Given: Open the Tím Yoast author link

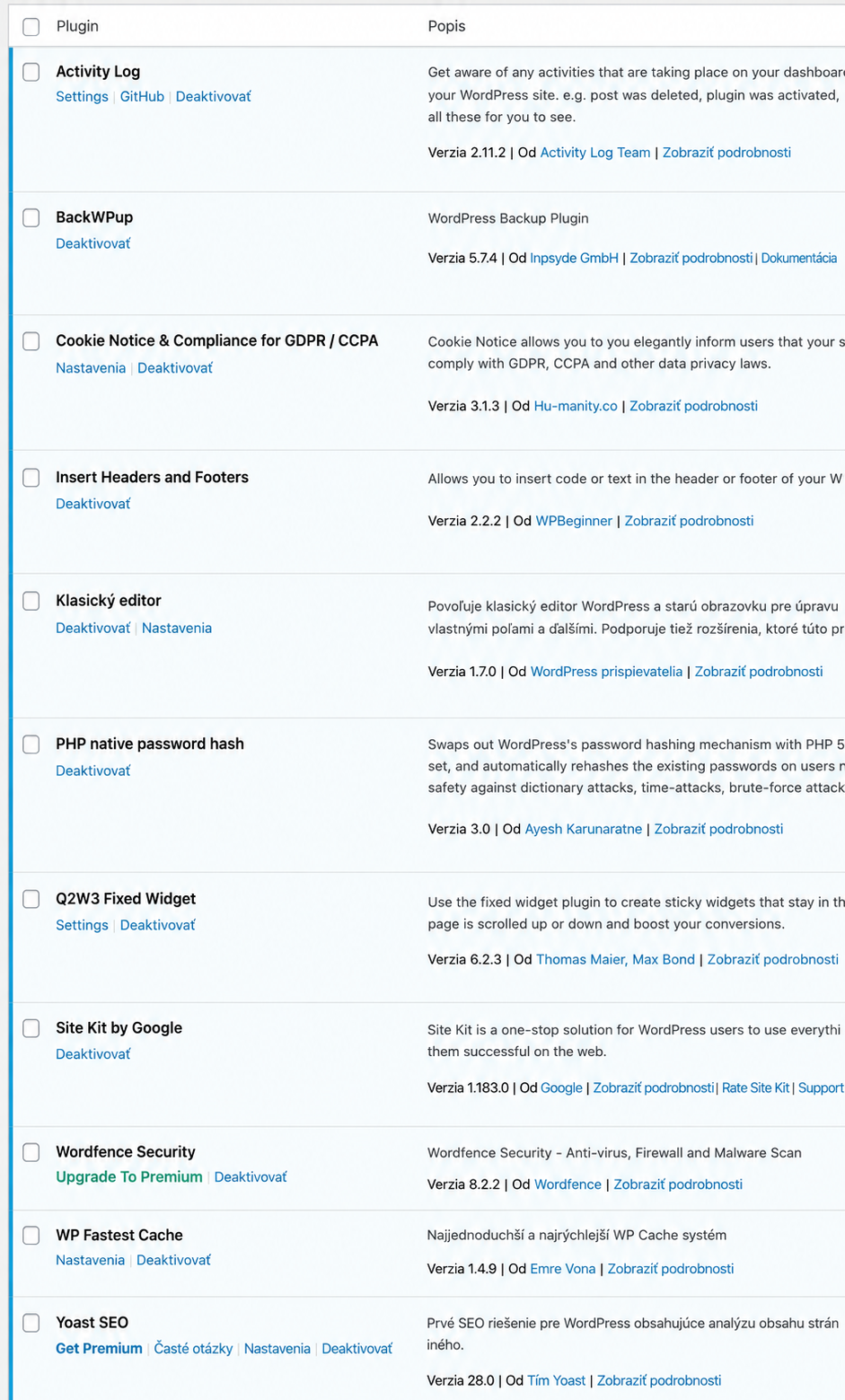Looking at the screenshot, I should coord(557,1380).
